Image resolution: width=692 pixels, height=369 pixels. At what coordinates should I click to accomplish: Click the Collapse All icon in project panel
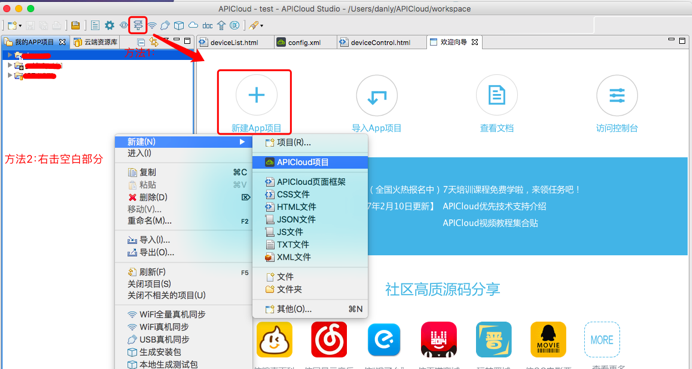[141, 42]
